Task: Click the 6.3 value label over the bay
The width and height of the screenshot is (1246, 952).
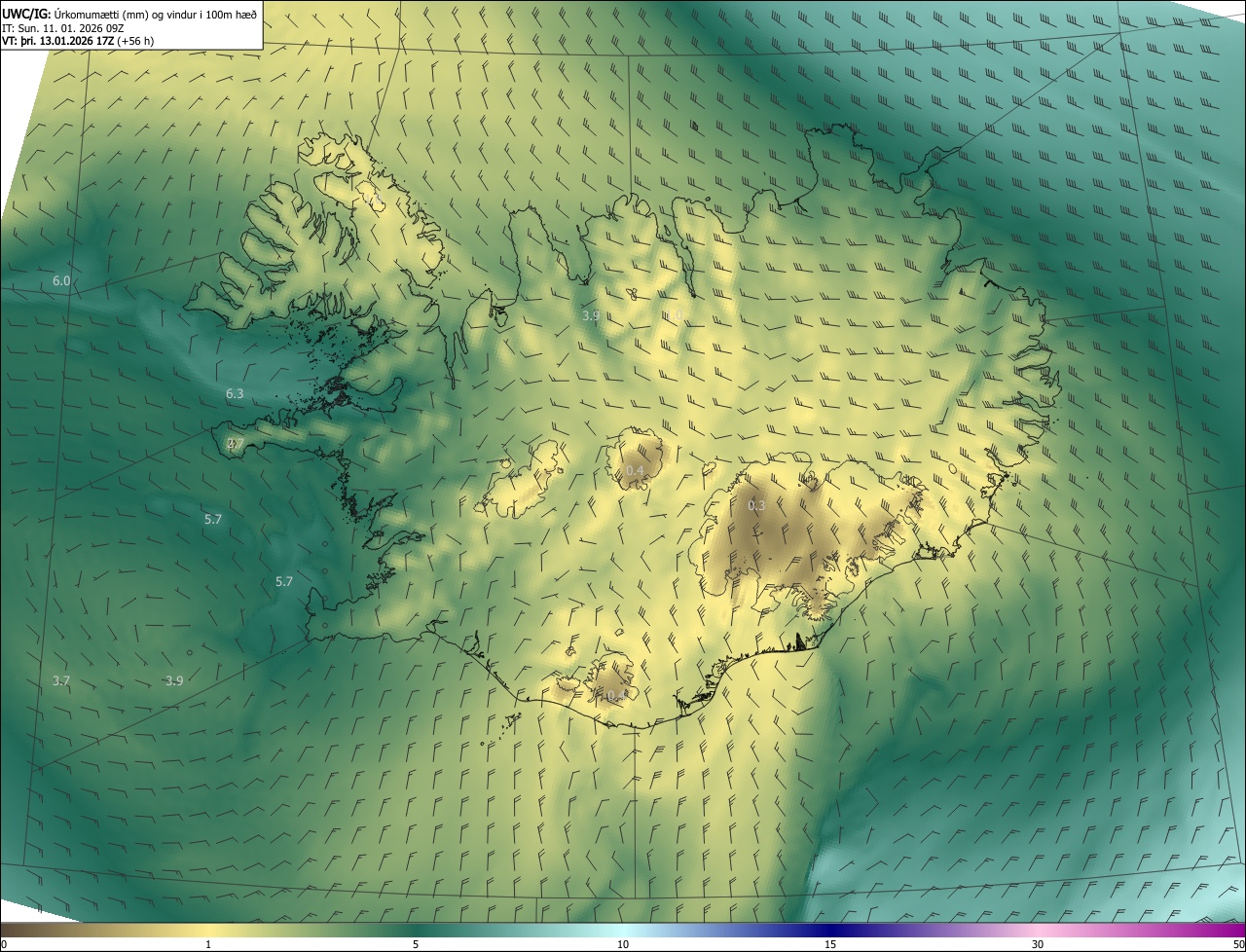Action: coord(235,393)
